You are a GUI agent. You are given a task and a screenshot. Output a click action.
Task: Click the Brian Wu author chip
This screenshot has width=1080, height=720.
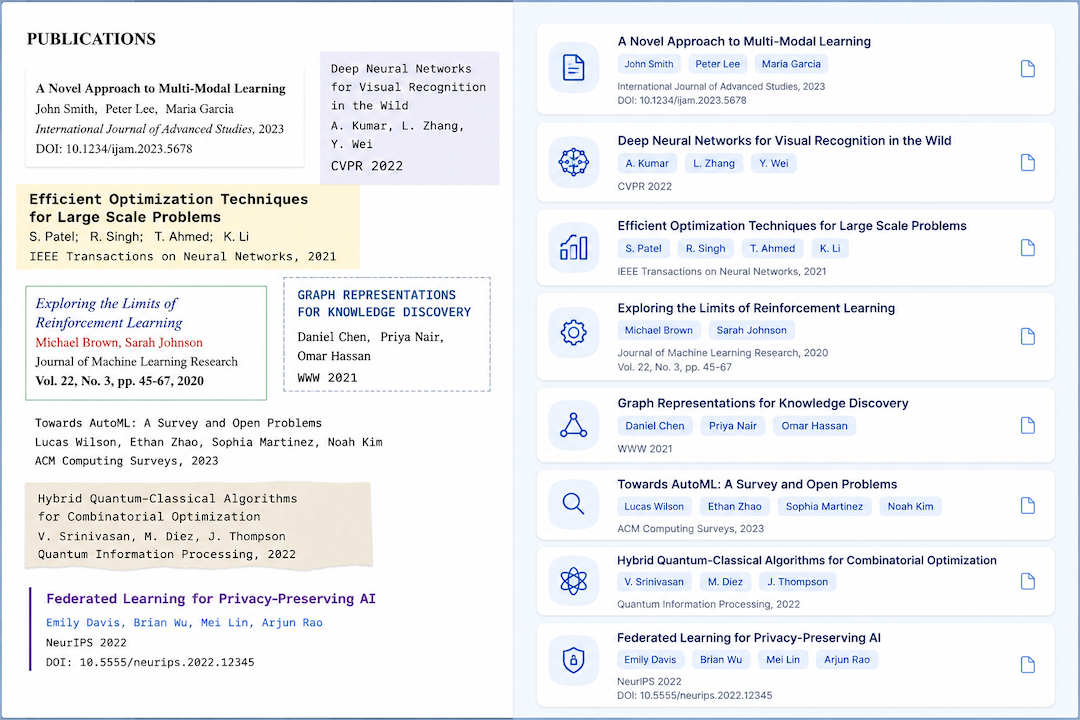(720, 660)
